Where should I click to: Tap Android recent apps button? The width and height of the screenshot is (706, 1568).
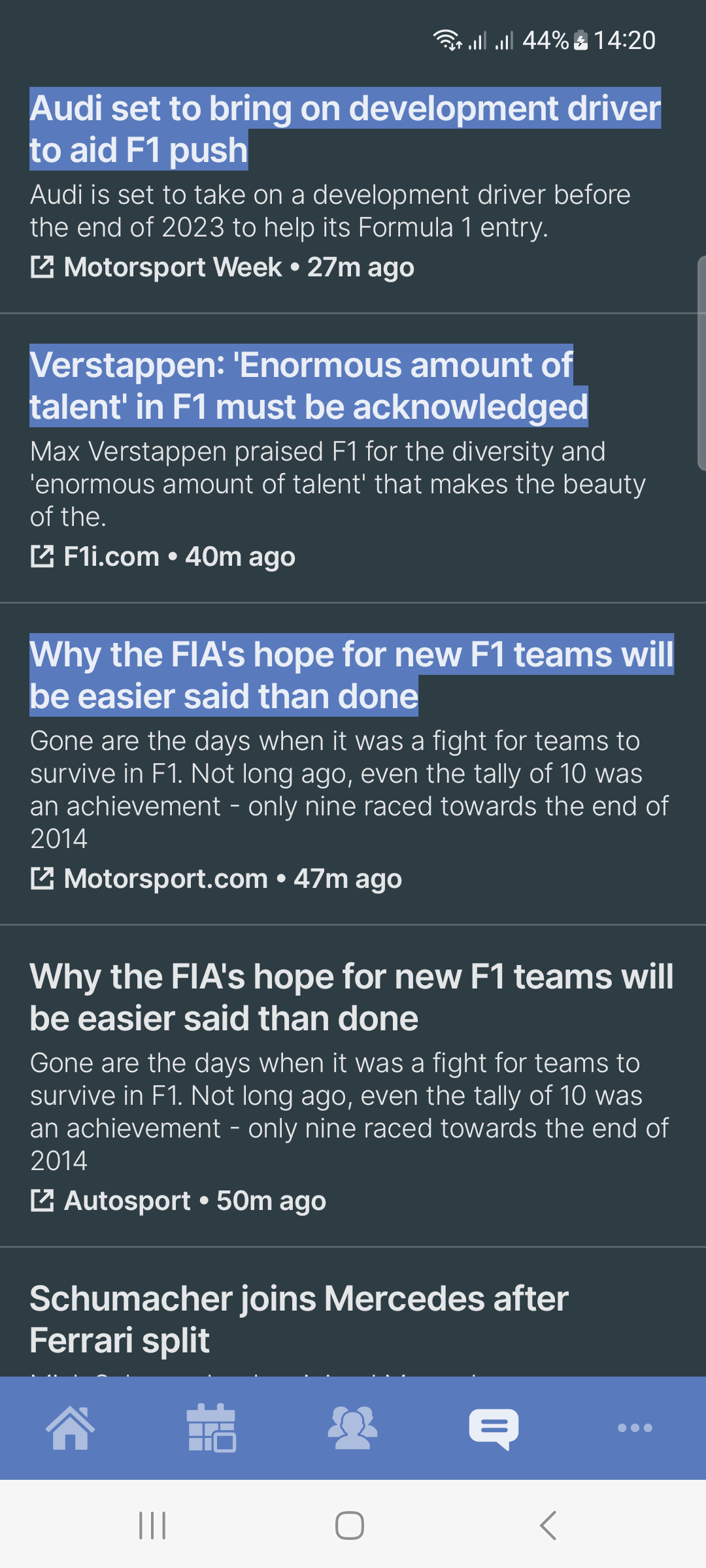[152, 1526]
